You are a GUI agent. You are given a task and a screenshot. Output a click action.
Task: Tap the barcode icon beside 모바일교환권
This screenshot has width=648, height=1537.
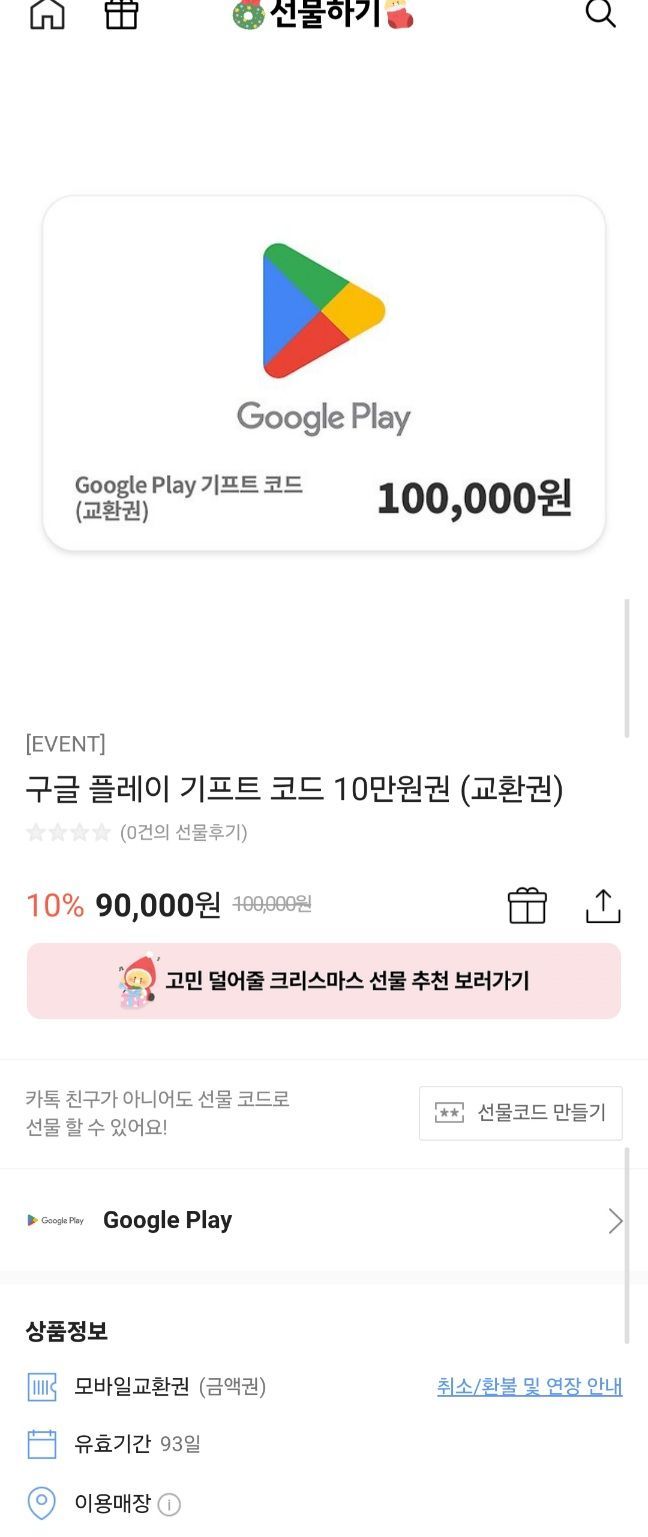39,1386
